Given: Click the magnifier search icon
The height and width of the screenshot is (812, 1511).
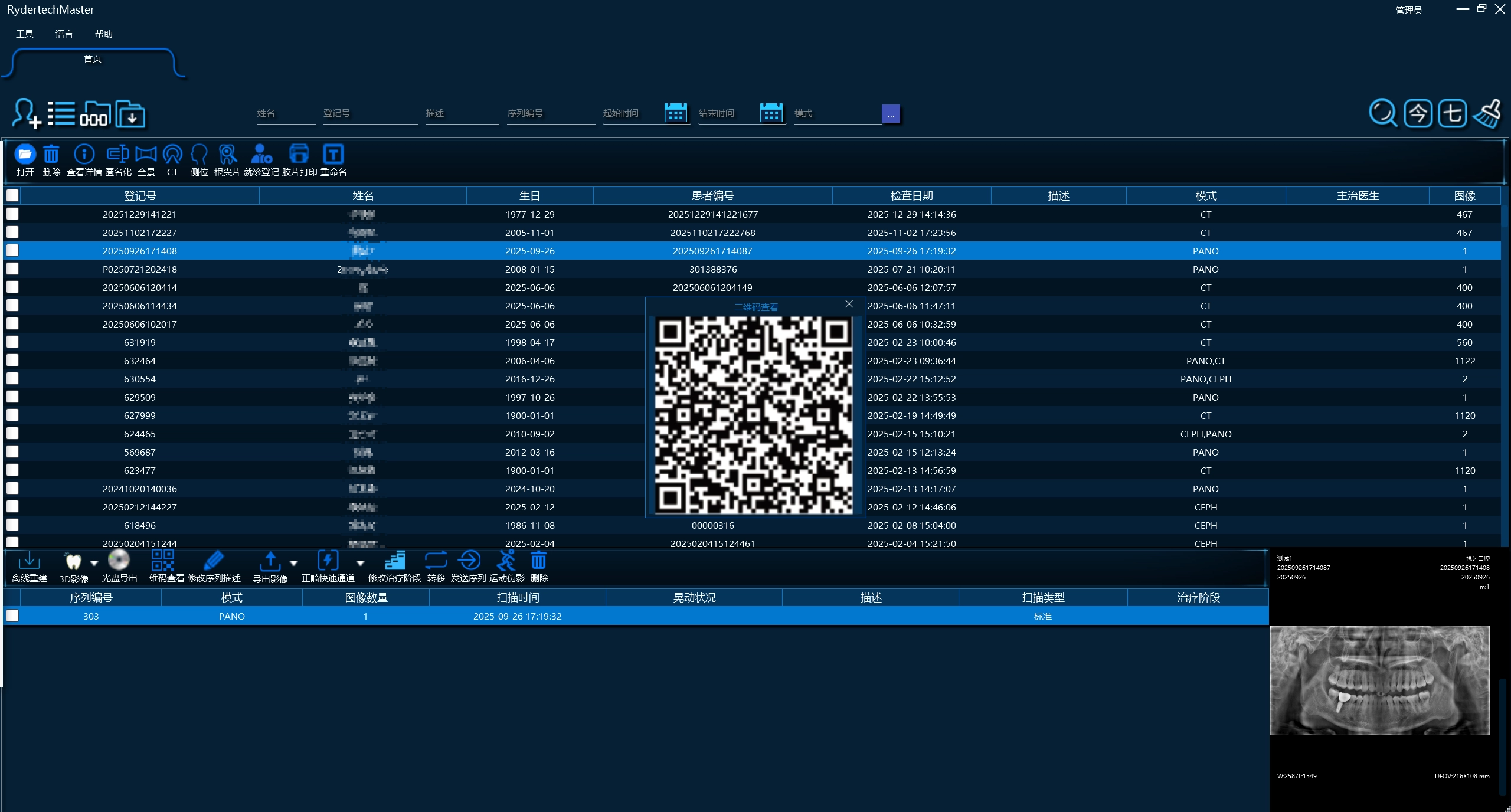Looking at the screenshot, I should [1382, 113].
